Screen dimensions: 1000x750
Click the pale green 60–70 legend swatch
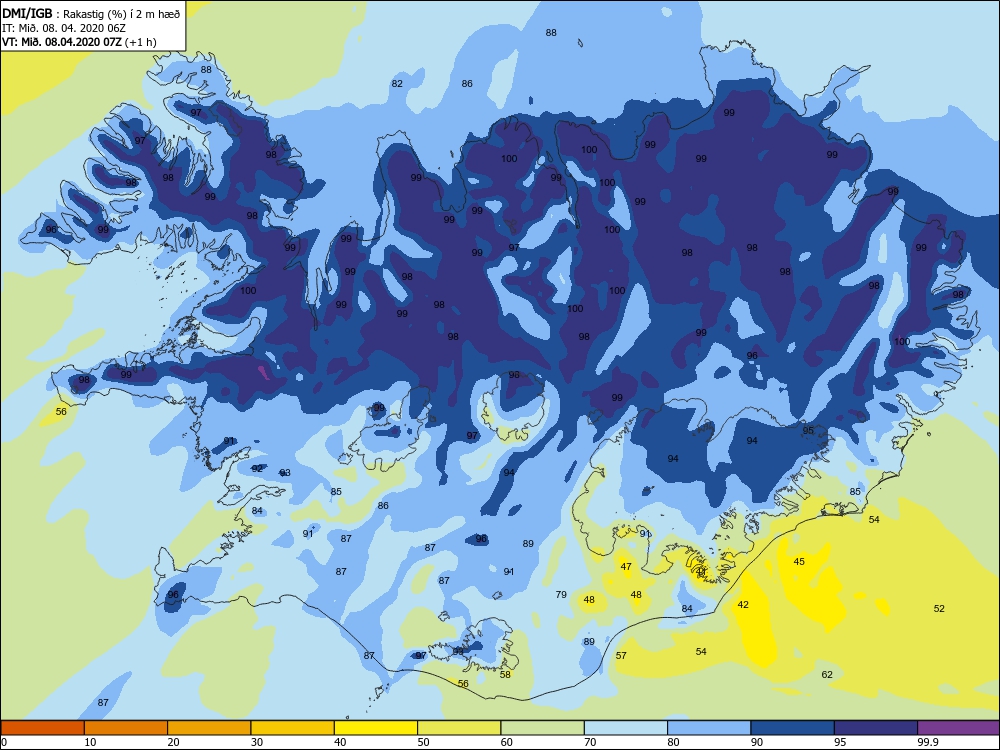[x=543, y=728]
